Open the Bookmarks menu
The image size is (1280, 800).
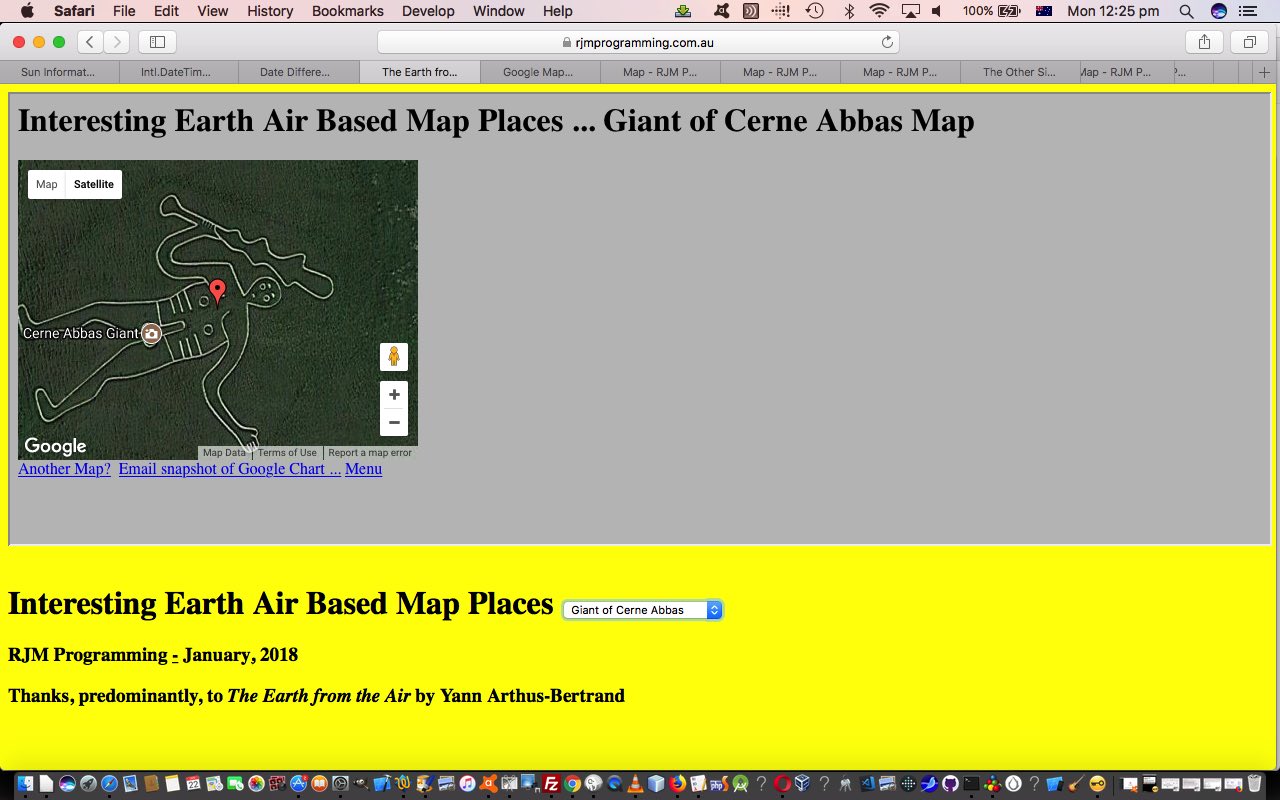pos(347,11)
